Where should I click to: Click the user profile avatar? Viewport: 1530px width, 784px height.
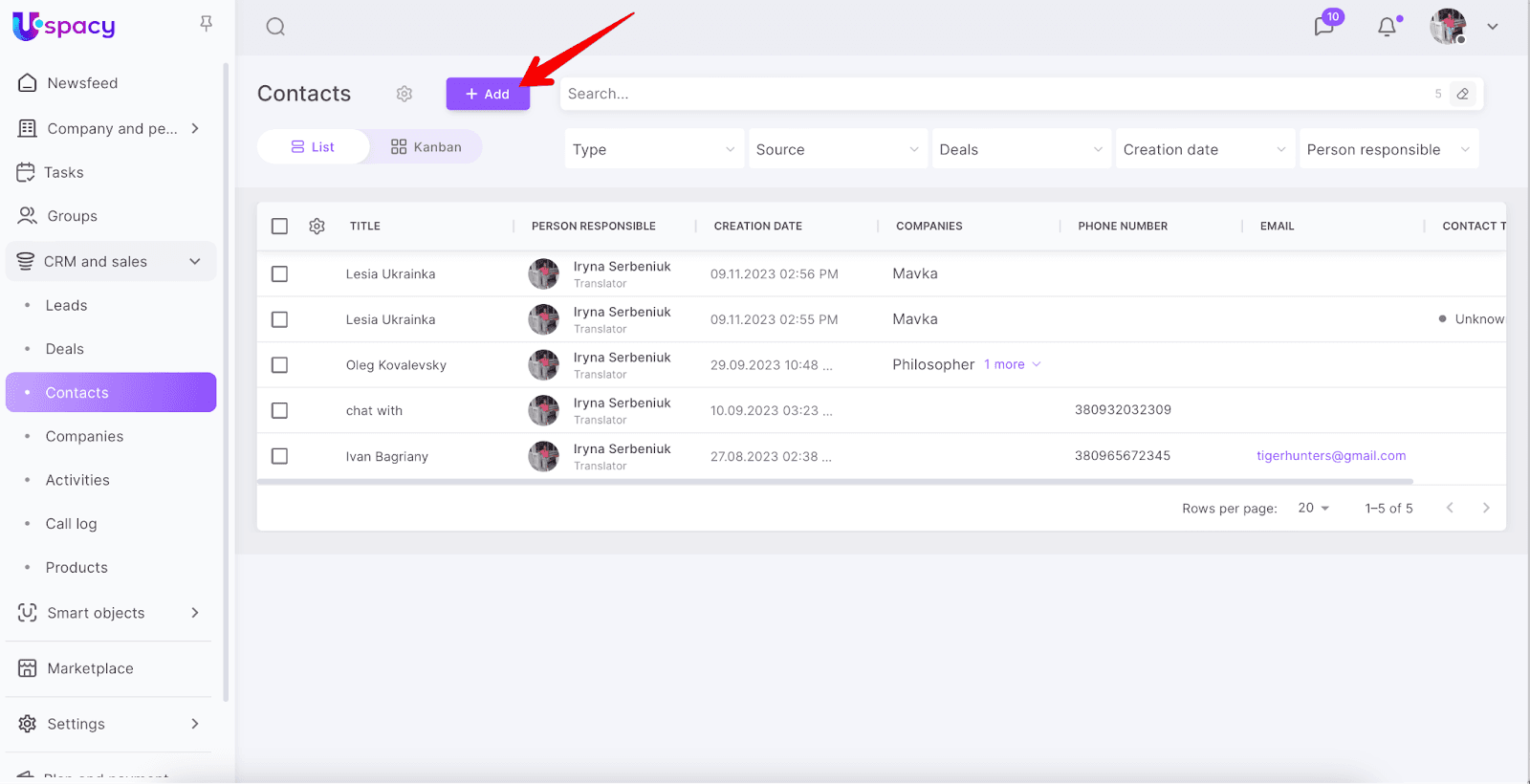pyautogui.click(x=1448, y=27)
